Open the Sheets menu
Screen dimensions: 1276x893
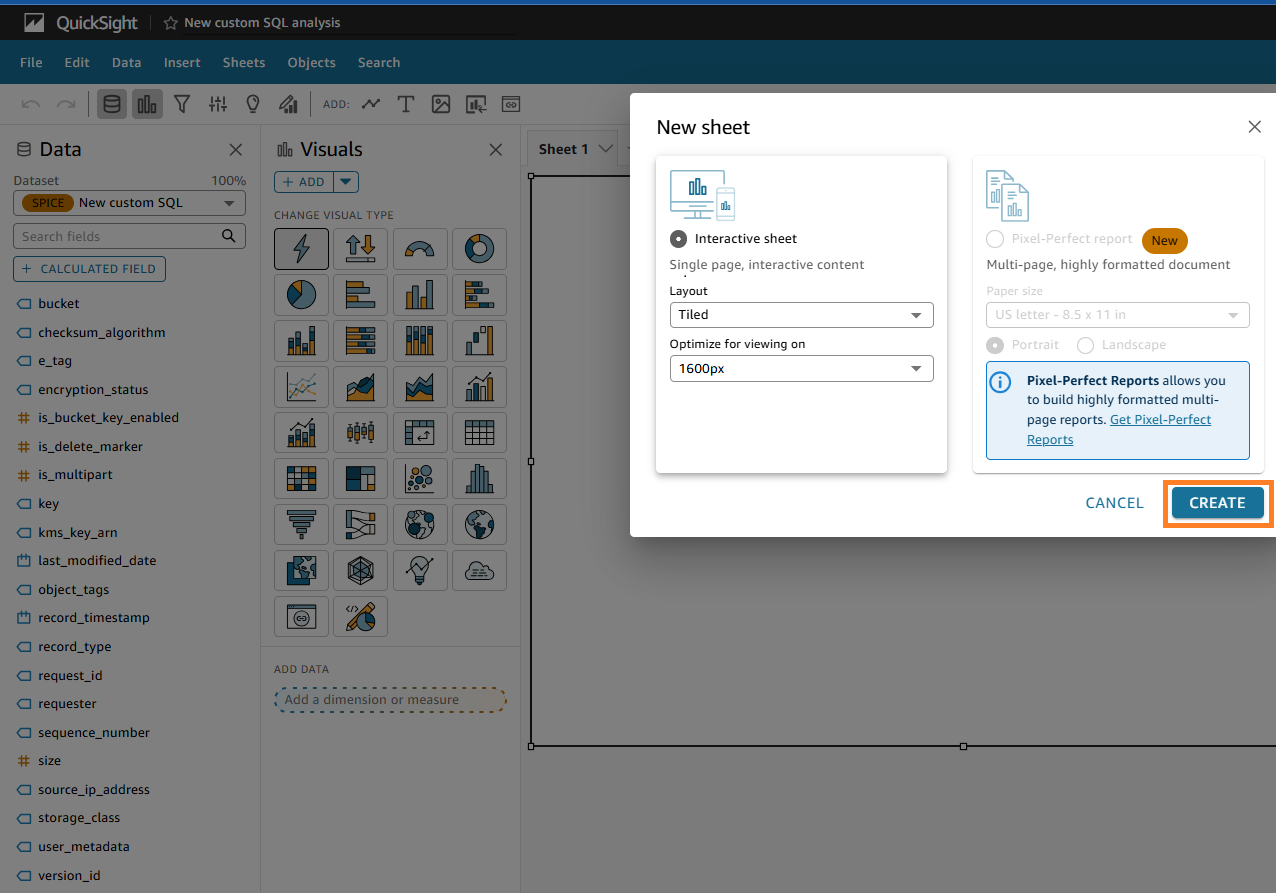243,62
